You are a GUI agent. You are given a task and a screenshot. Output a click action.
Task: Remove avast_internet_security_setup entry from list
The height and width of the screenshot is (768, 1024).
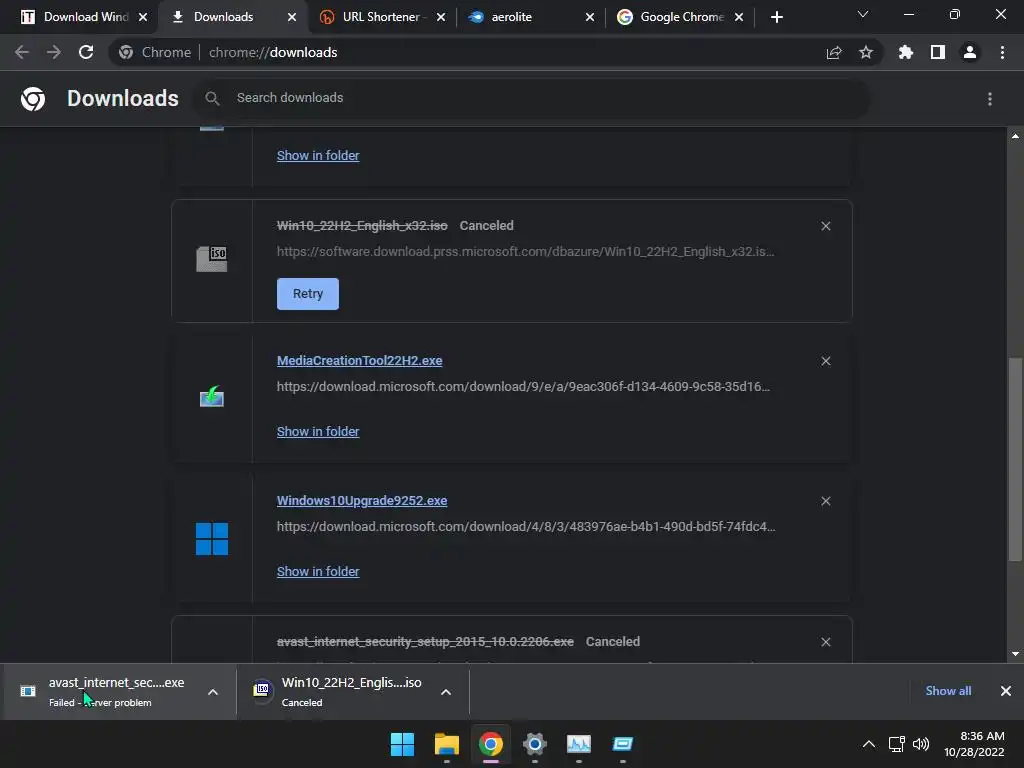pos(825,642)
